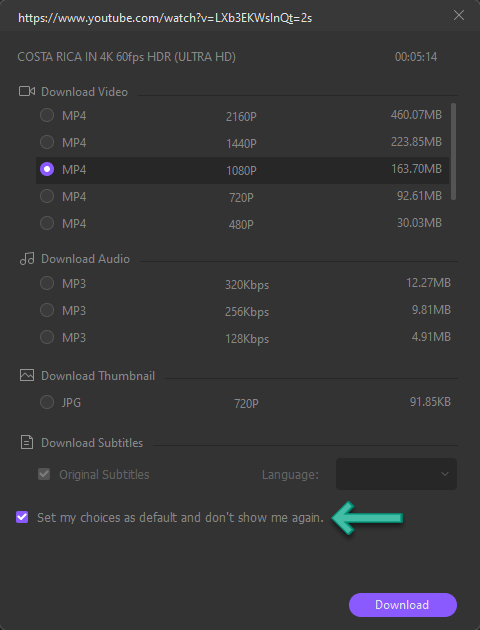Click the purple Download button
This screenshot has width=480, height=630.
pyautogui.click(x=402, y=605)
